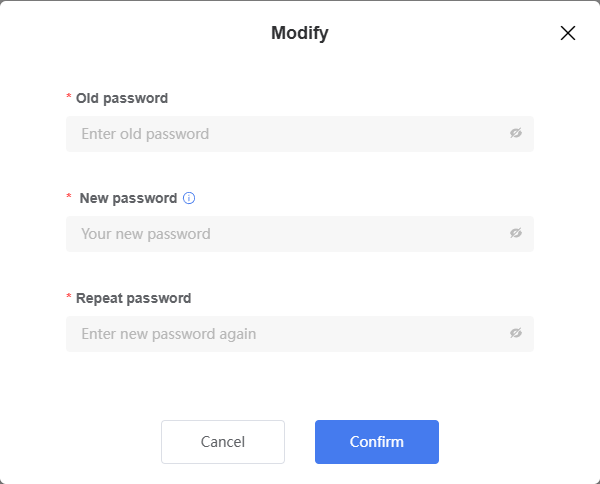
Task: Click the red asterisk beside Repeat password
Action: pyautogui.click(x=69, y=296)
